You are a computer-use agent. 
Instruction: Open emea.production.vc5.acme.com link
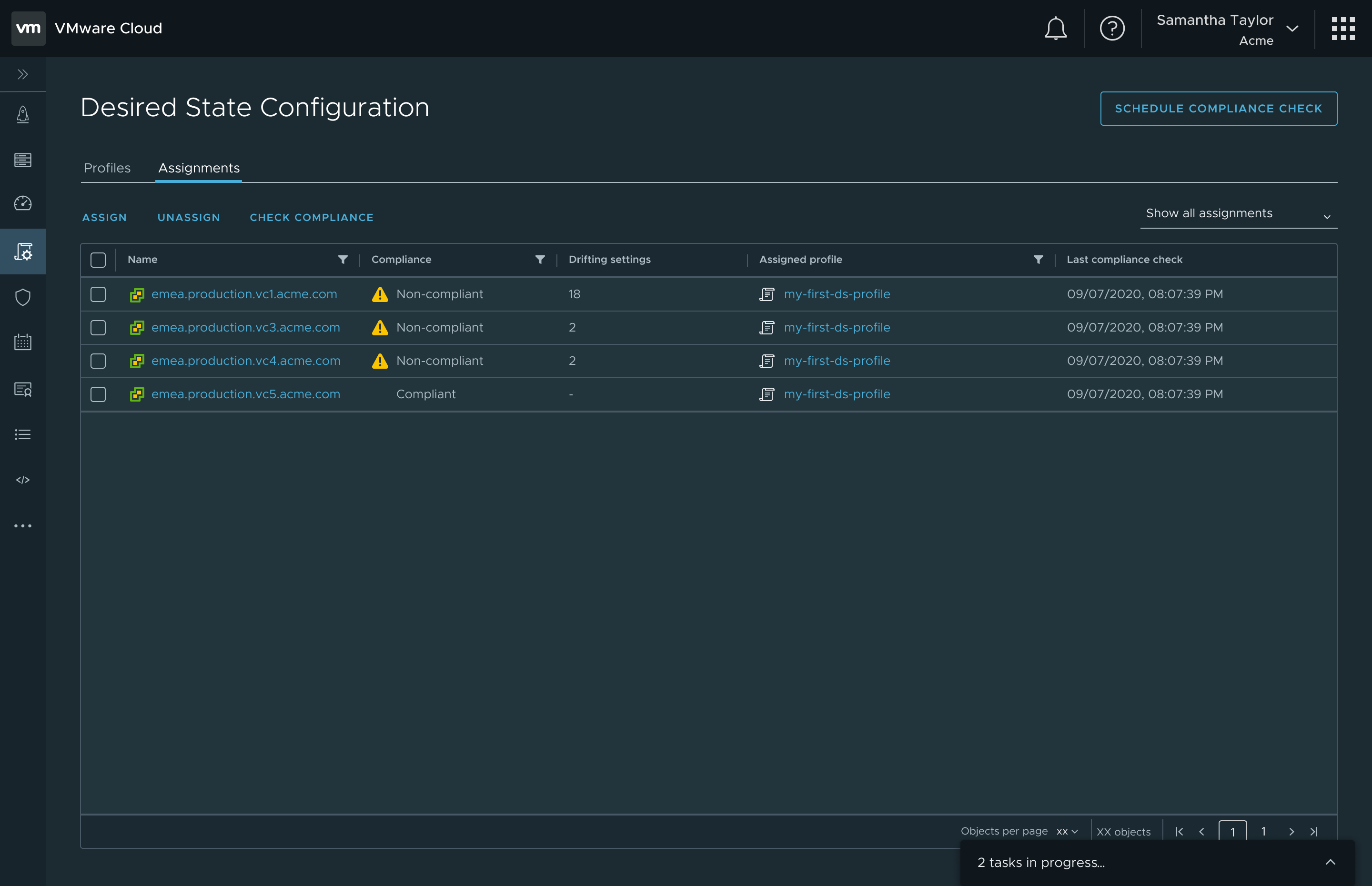tap(246, 394)
